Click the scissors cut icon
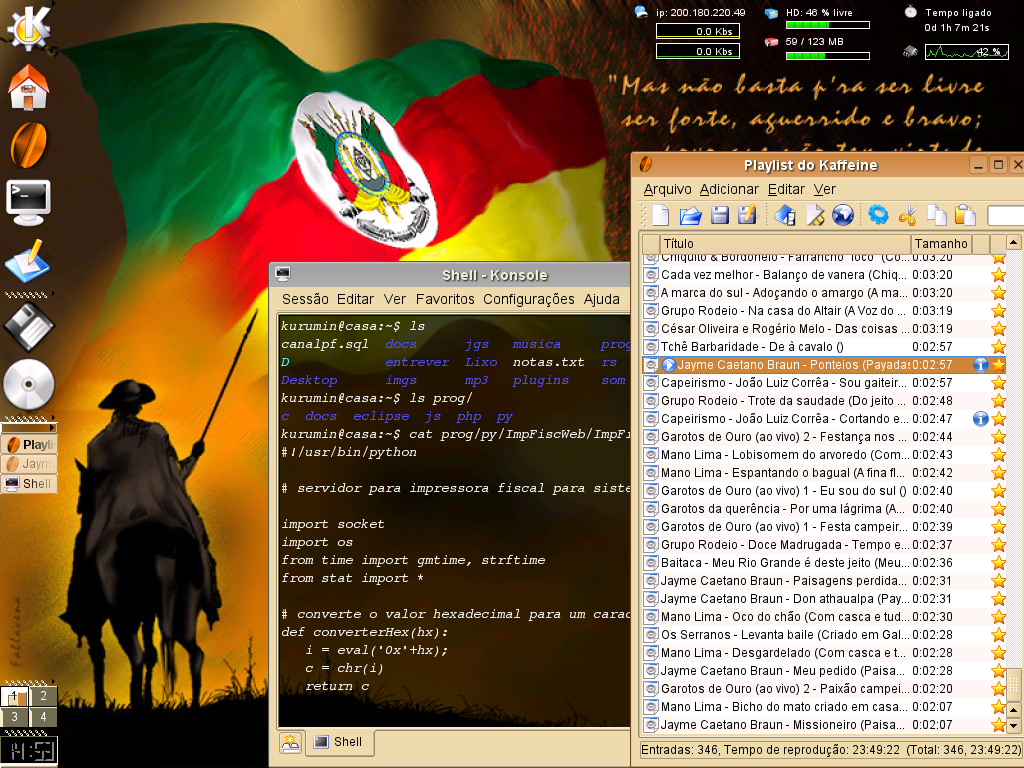 point(908,215)
